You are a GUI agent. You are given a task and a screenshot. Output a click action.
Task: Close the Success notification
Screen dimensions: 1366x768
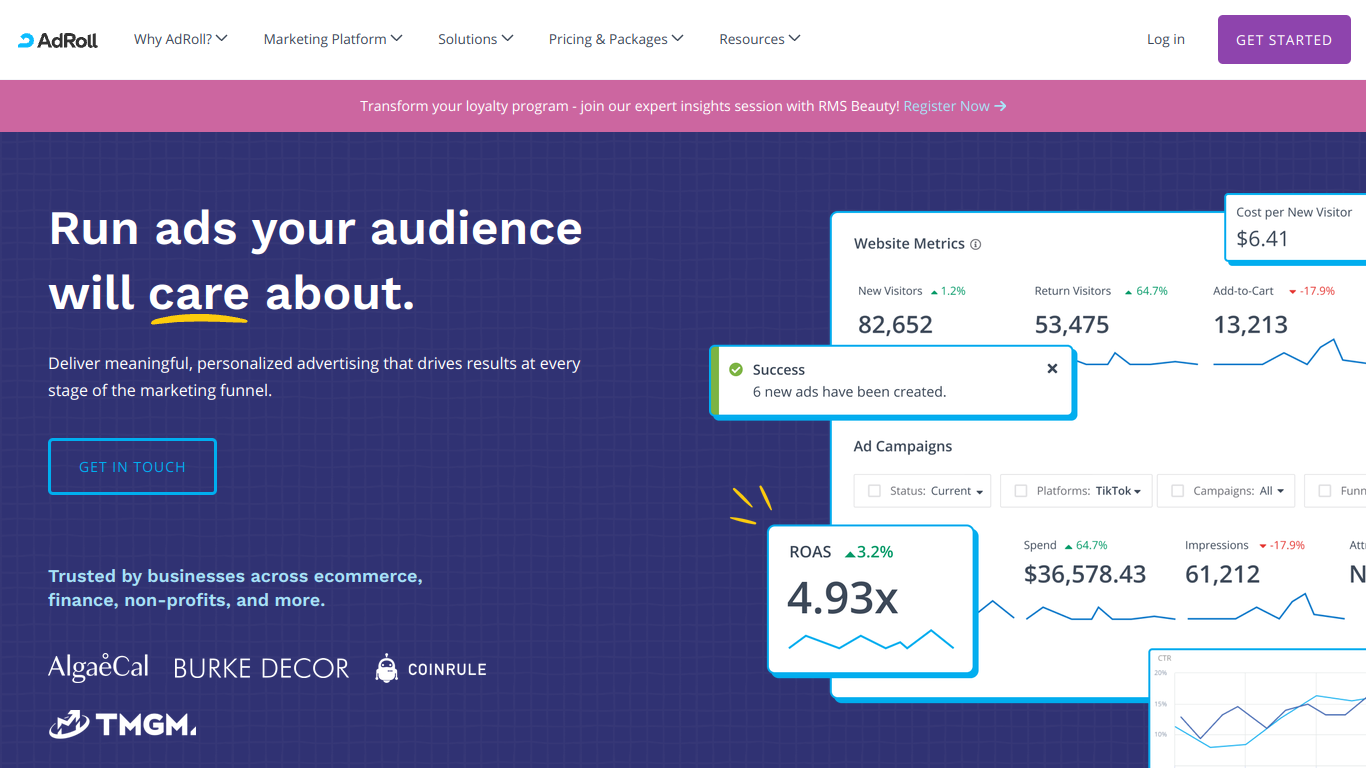1052,369
